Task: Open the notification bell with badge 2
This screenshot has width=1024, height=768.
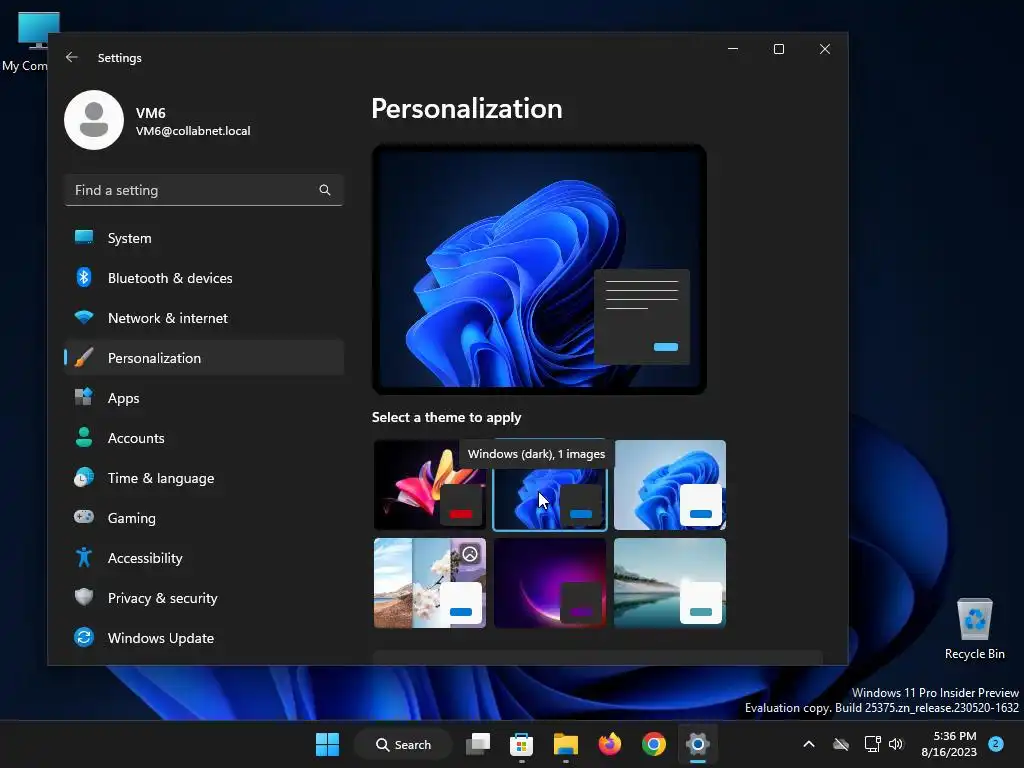Action: [x=996, y=744]
